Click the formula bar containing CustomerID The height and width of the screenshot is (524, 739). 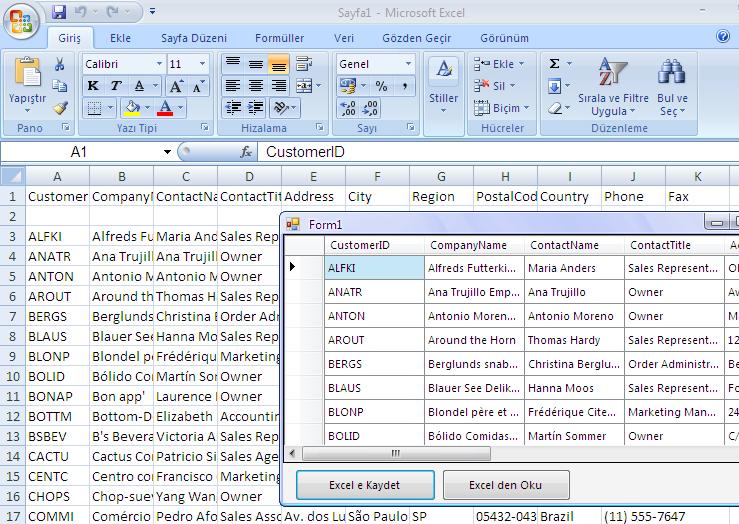click(498, 152)
